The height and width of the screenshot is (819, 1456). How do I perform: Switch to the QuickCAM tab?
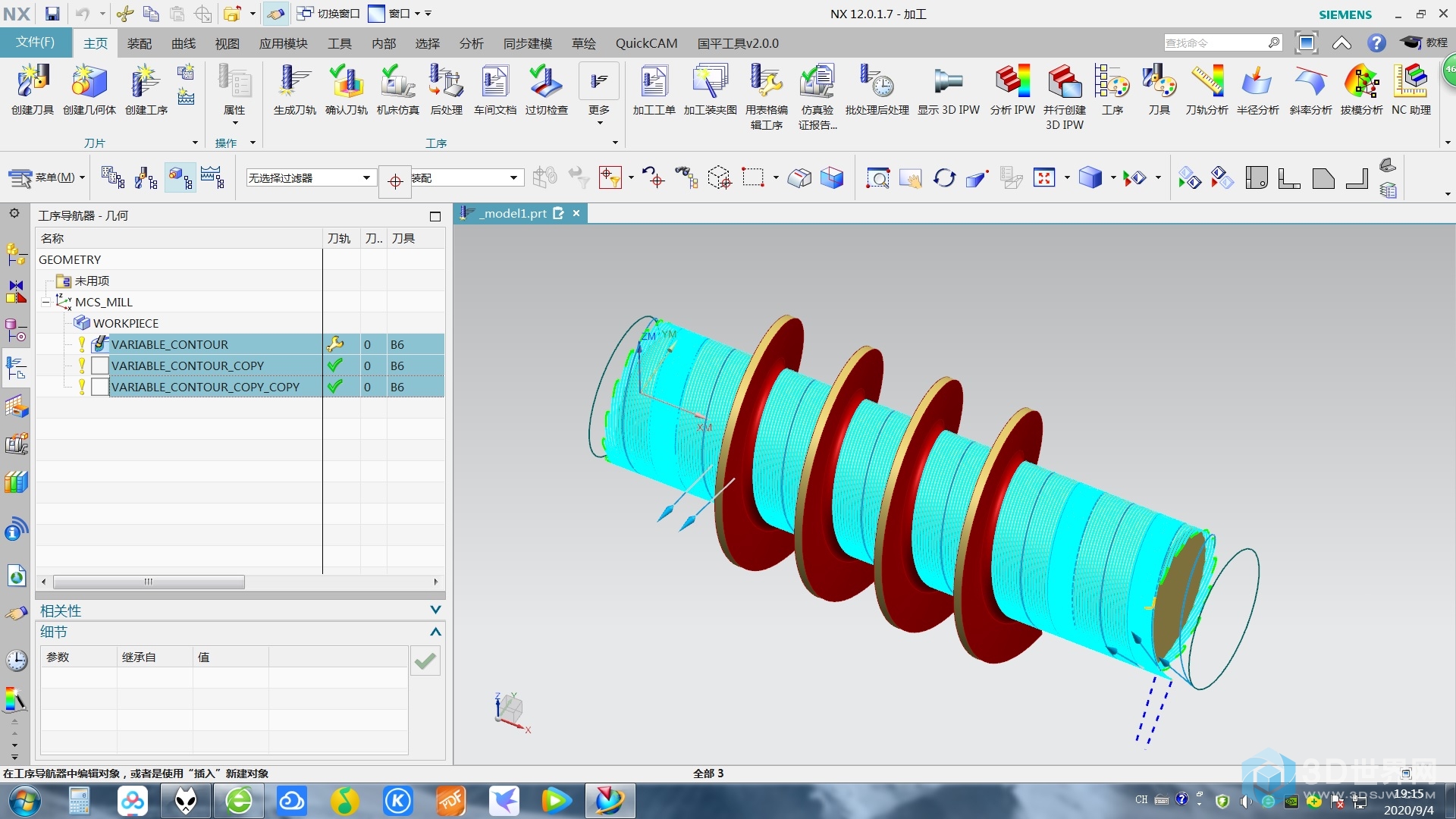pyautogui.click(x=646, y=44)
